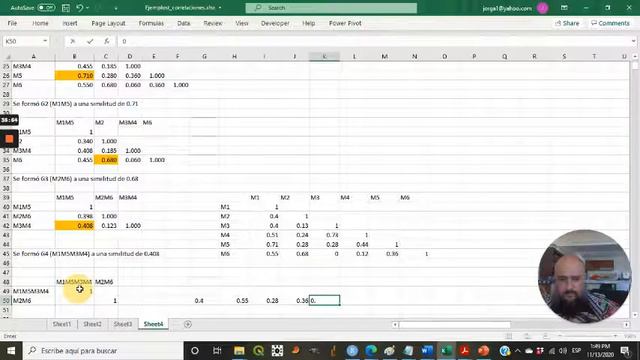The height and width of the screenshot is (360, 640).
Task: Click the horizontal scrollbar thumb
Action: [455, 324]
